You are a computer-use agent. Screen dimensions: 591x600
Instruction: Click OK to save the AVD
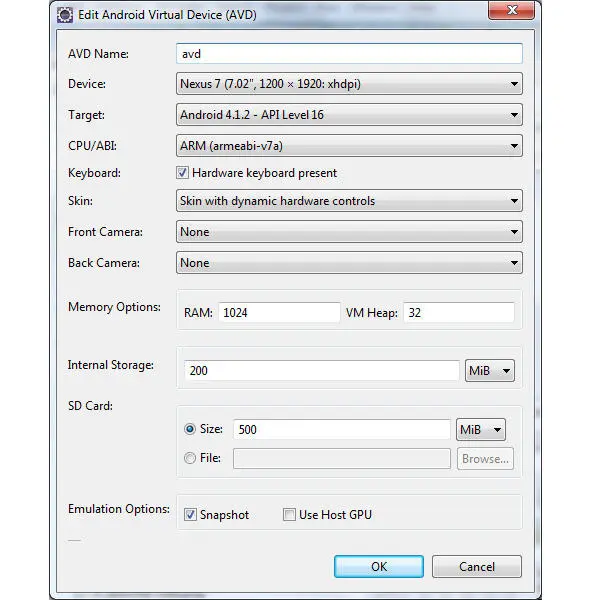[379, 566]
